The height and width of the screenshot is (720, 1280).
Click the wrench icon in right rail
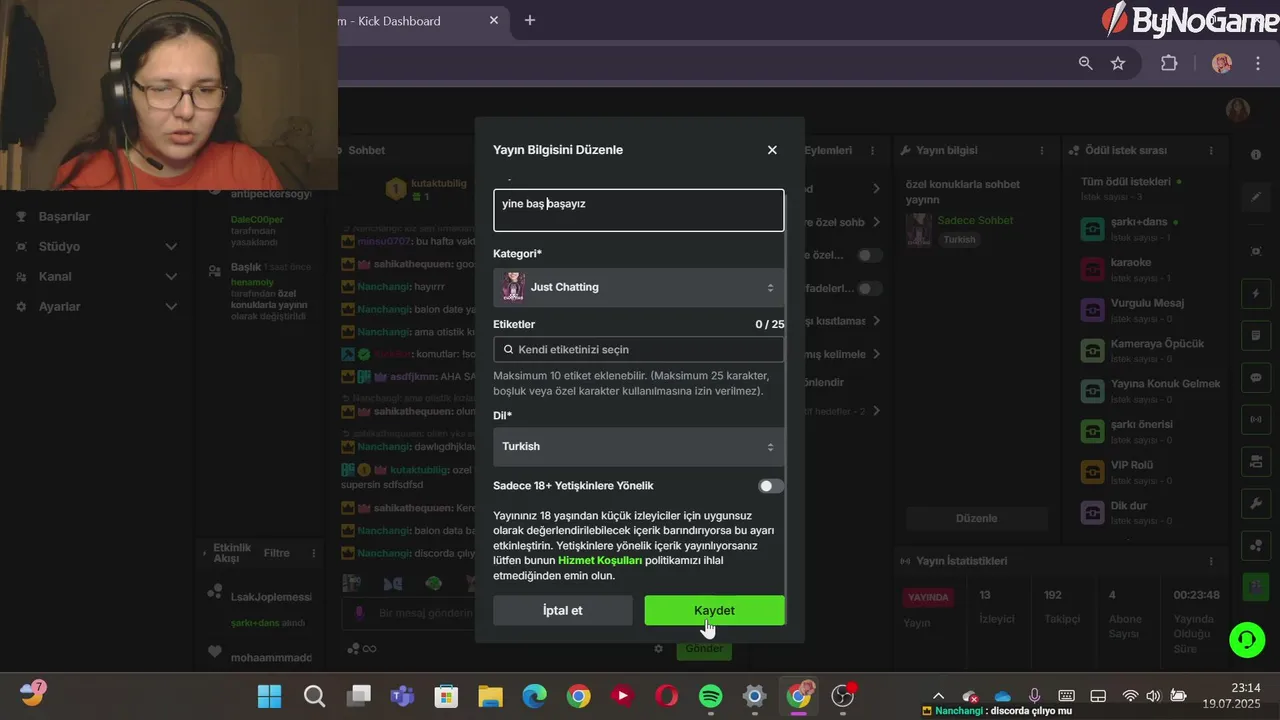point(1256,503)
